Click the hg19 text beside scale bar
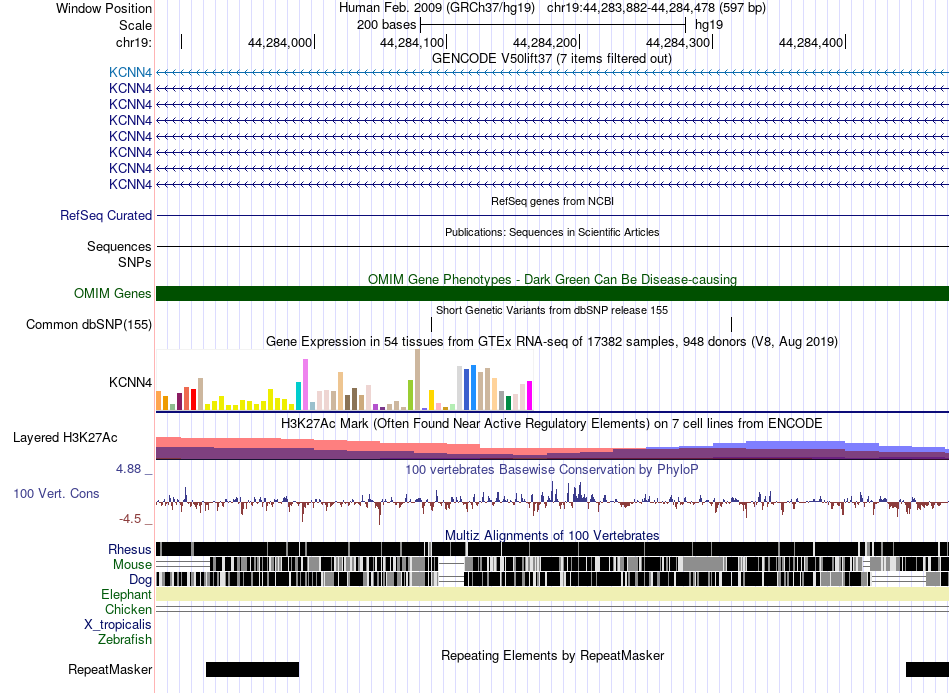The width and height of the screenshot is (950, 693). (709, 25)
